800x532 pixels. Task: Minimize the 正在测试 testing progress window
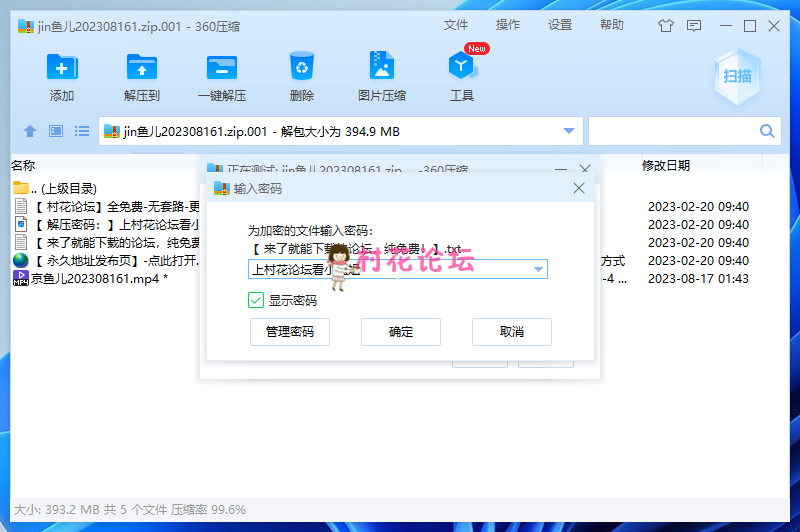(x=561, y=169)
